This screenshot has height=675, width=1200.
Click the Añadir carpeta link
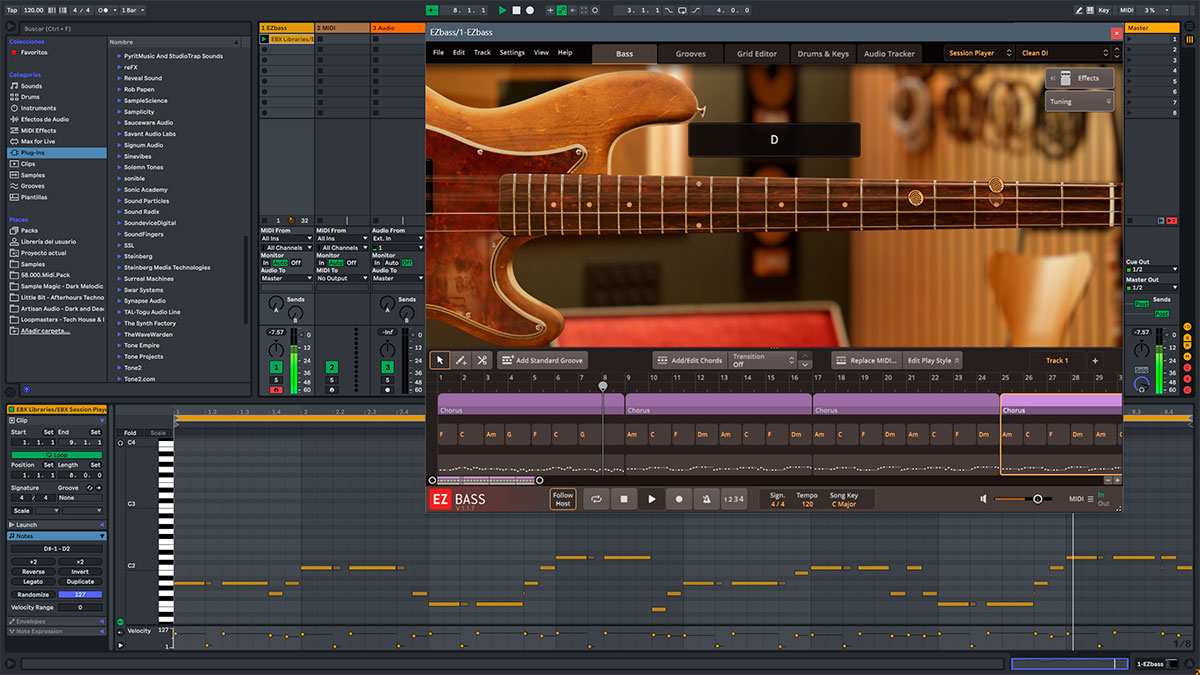tap(46, 330)
